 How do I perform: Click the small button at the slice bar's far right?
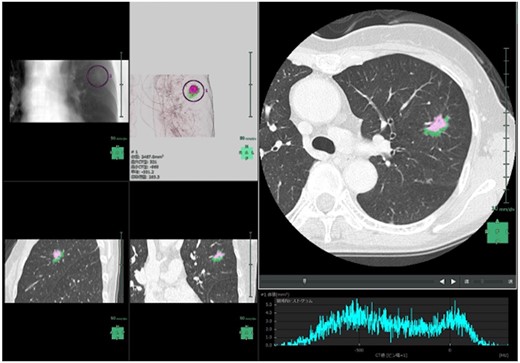(510, 282)
